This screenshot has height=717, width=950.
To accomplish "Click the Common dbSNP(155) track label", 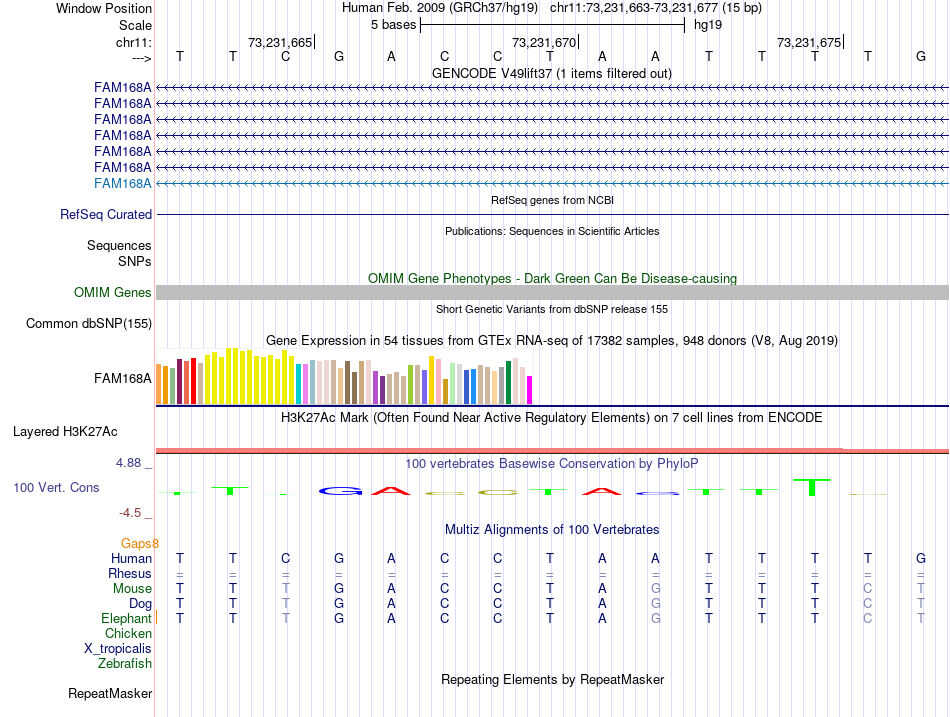I will (x=89, y=324).
